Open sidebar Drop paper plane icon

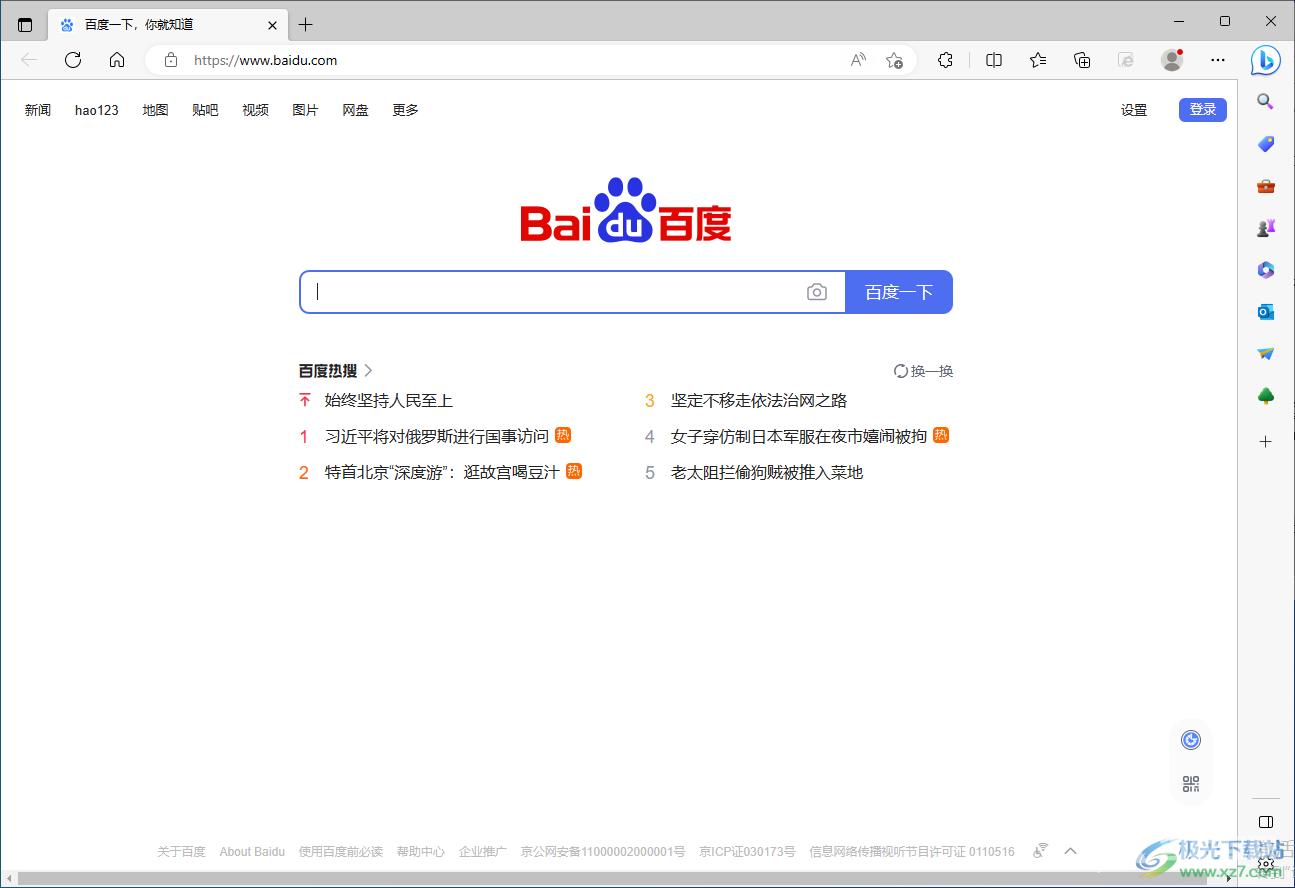1265,354
